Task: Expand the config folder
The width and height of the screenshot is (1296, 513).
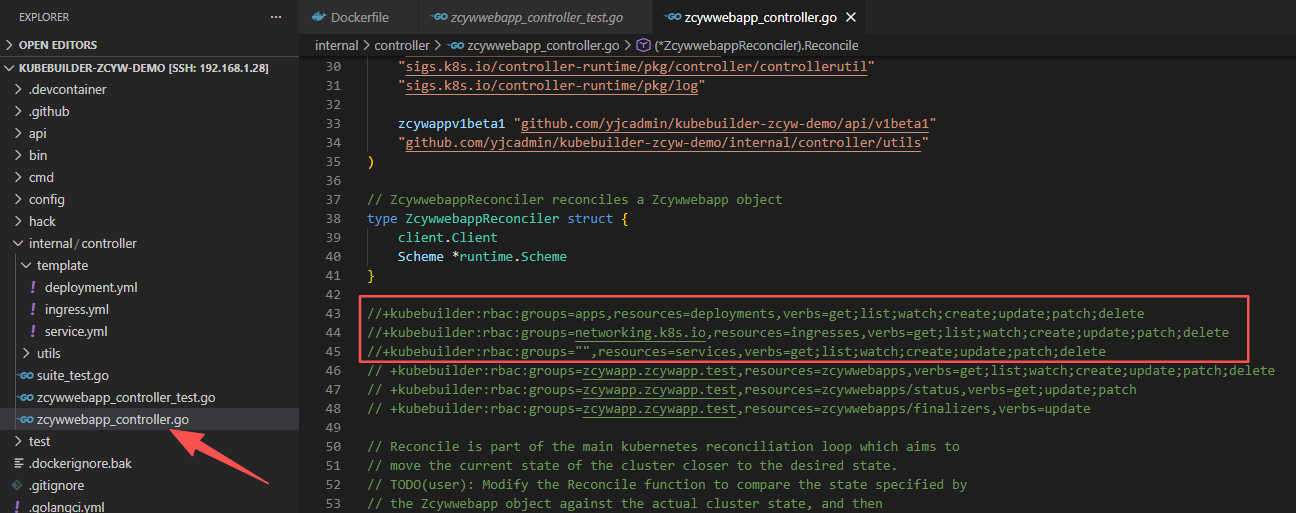Action: (x=46, y=199)
